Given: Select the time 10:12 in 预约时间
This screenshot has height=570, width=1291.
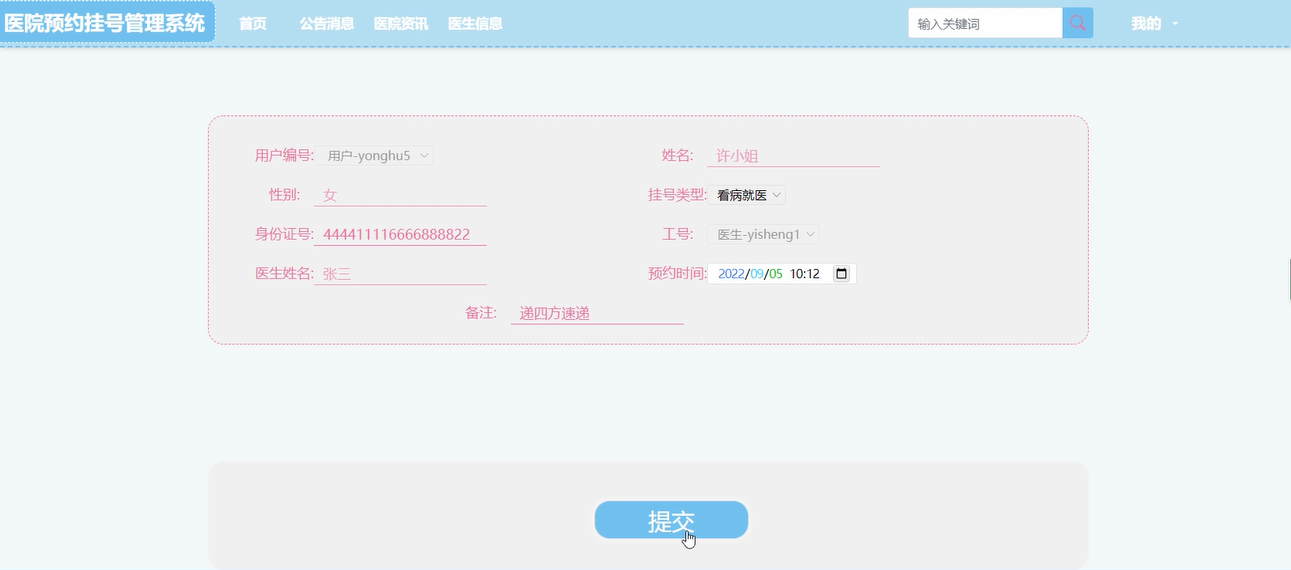Looking at the screenshot, I should click(x=805, y=274).
